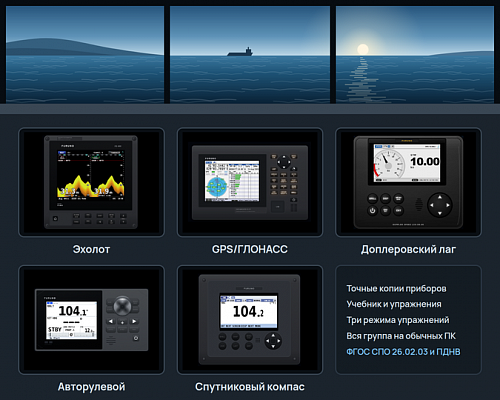Click the down arrow on the Doppler log pad
The height and width of the screenshot is (400, 500).
click(x=440, y=213)
